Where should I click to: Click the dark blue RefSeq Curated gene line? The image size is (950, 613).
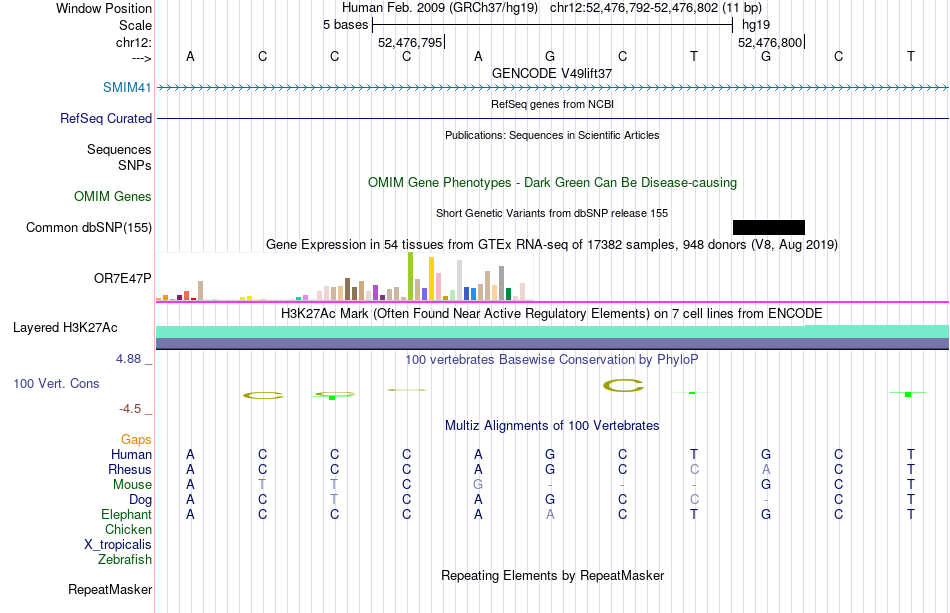(x=553, y=118)
